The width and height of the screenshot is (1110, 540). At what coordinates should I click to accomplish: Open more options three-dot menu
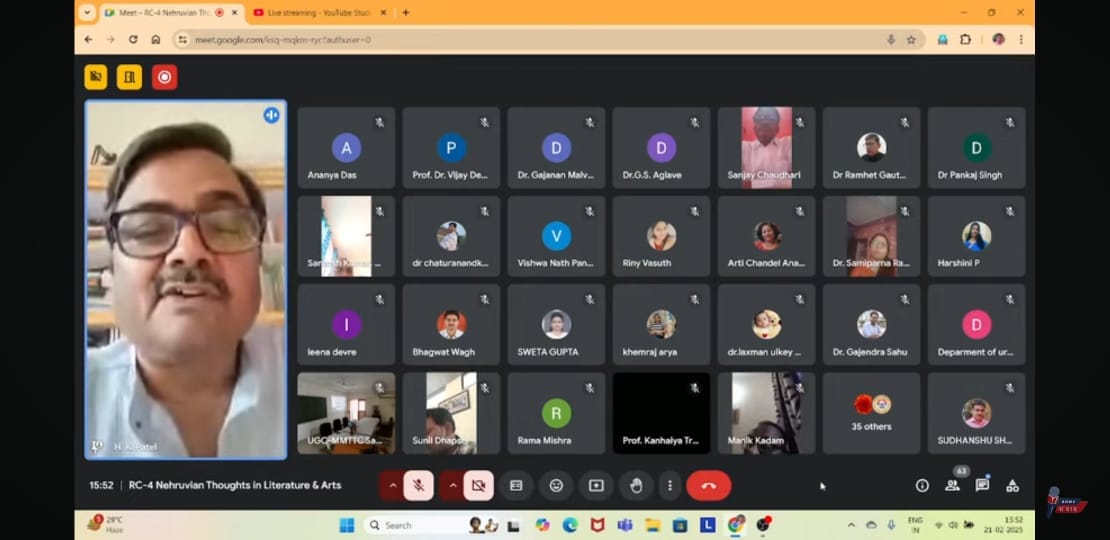coord(670,485)
